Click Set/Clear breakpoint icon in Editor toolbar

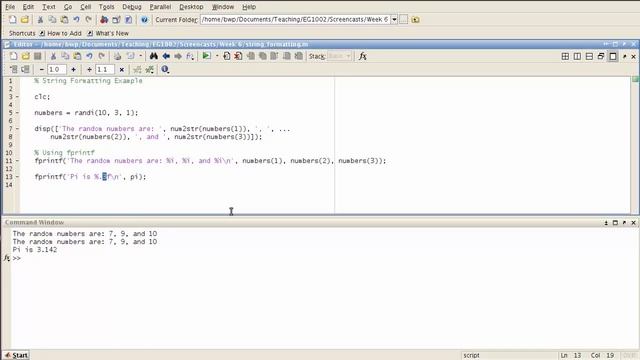pyautogui.click(x=227, y=56)
